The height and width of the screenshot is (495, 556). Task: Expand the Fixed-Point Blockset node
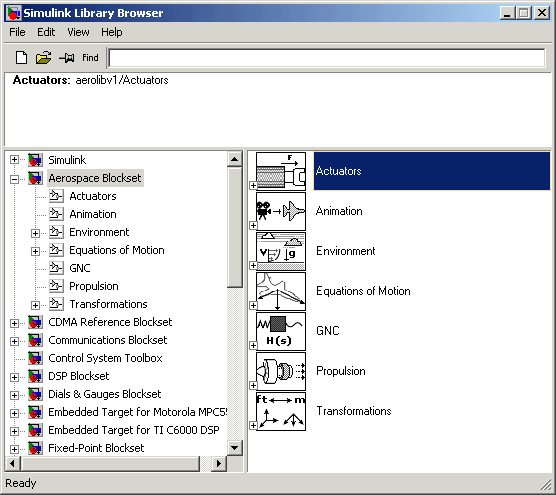tap(14, 449)
